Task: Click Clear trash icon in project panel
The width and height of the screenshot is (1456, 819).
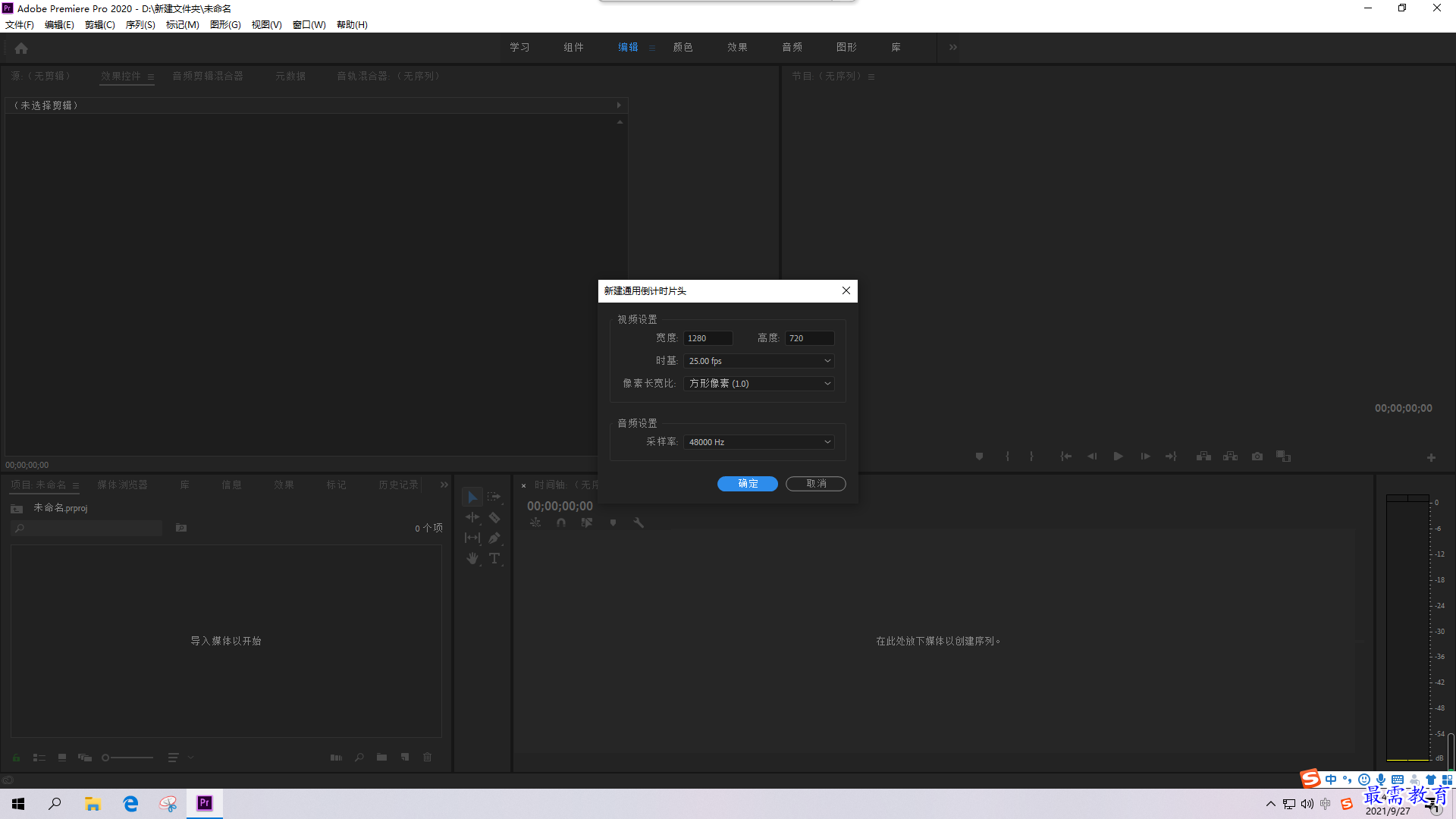Action: click(x=428, y=758)
